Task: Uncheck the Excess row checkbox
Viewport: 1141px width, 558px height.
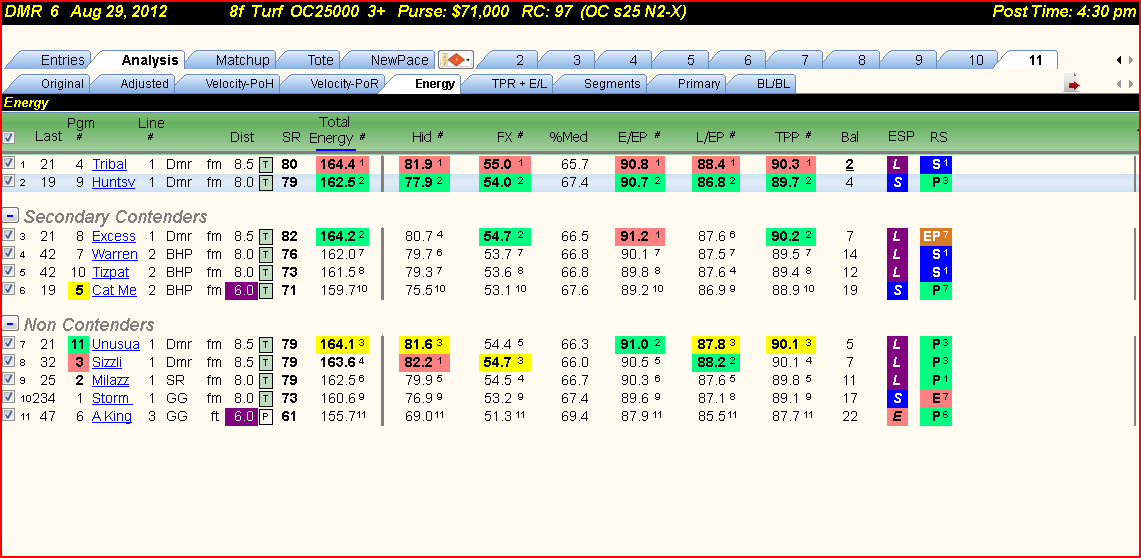Action: click(8, 234)
